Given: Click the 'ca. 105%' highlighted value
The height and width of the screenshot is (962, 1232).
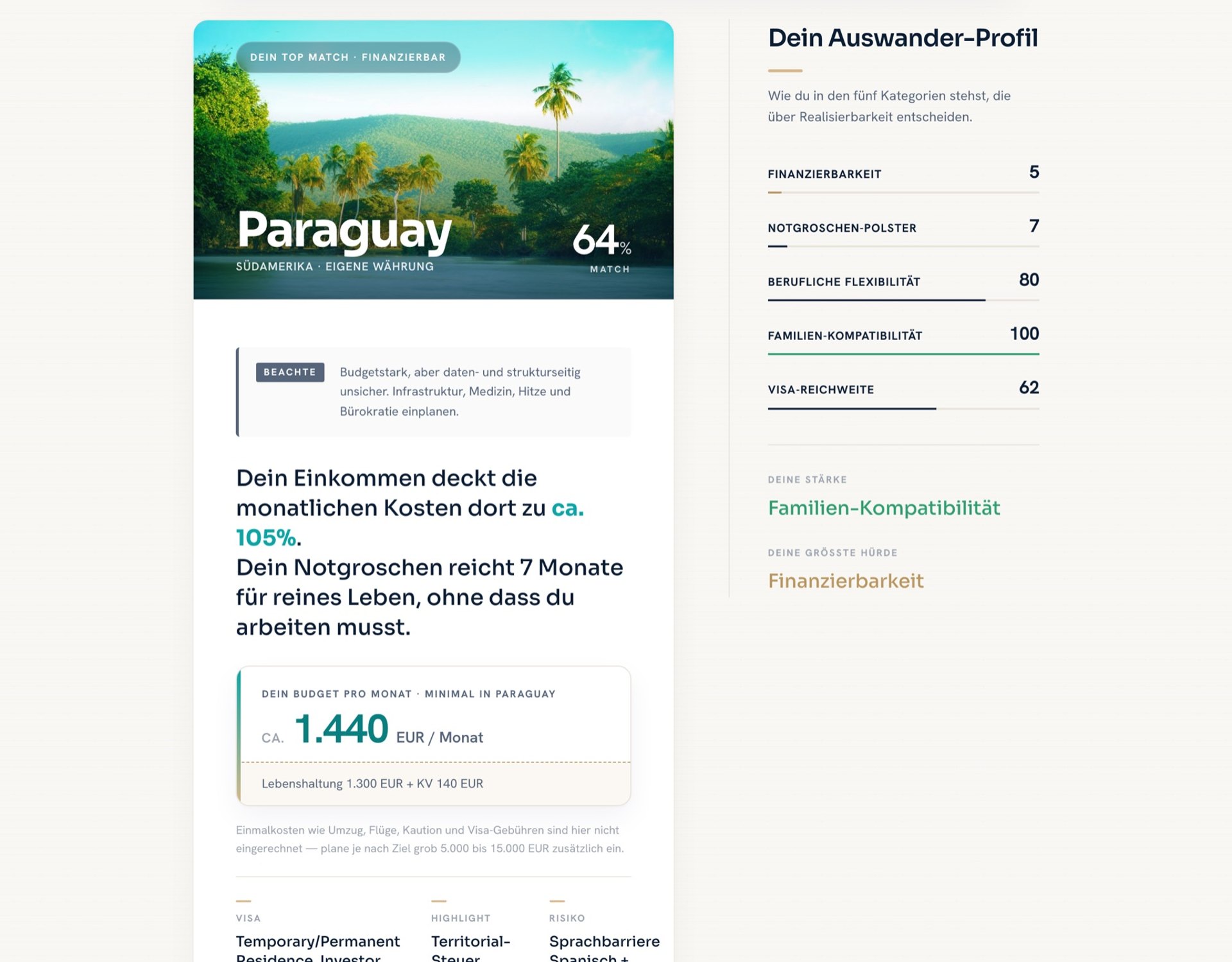Looking at the screenshot, I should [x=410, y=522].
